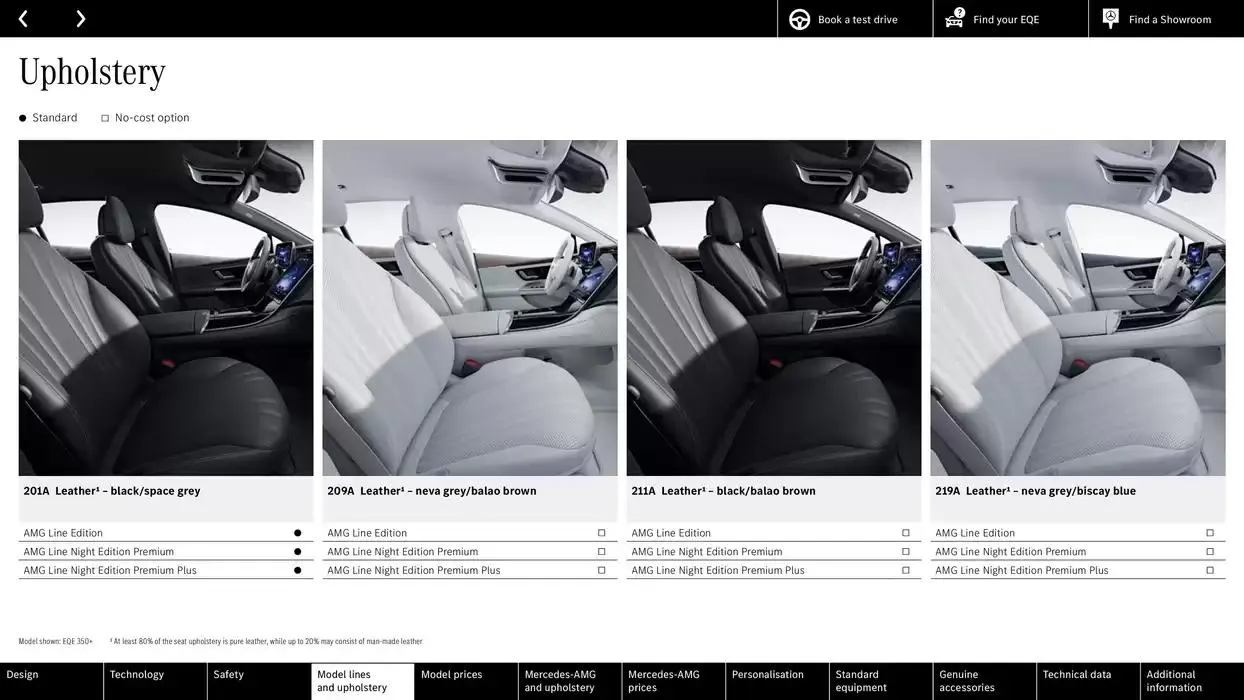This screenshot has width=1244, height=700.
Task: Open Additional information tab
Action: click(1192, 681)
